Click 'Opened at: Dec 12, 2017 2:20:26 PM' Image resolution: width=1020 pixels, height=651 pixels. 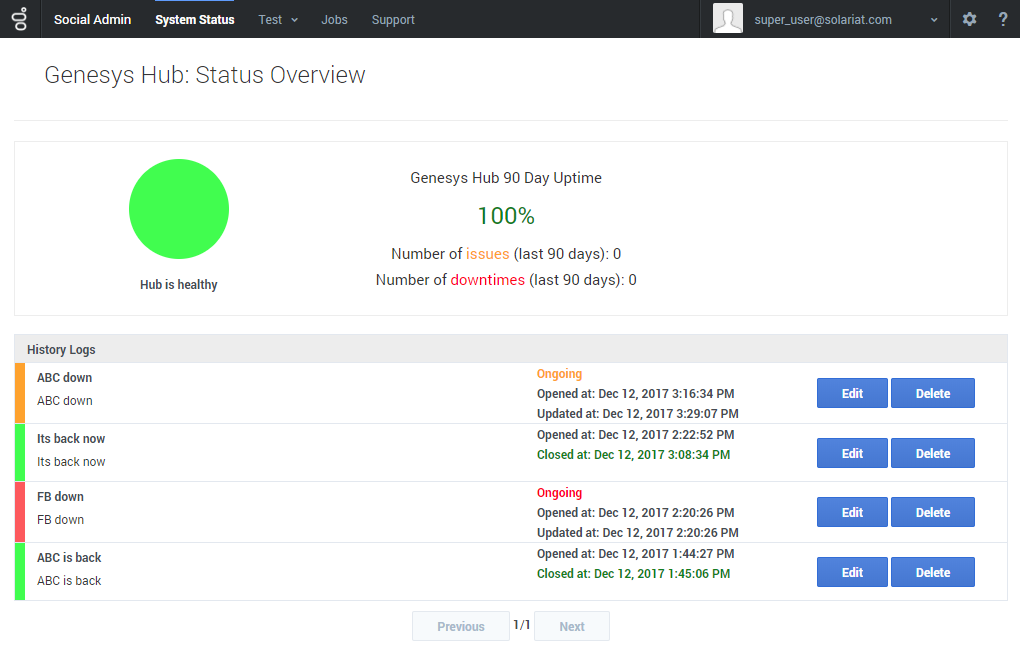(x=636, y=512)
